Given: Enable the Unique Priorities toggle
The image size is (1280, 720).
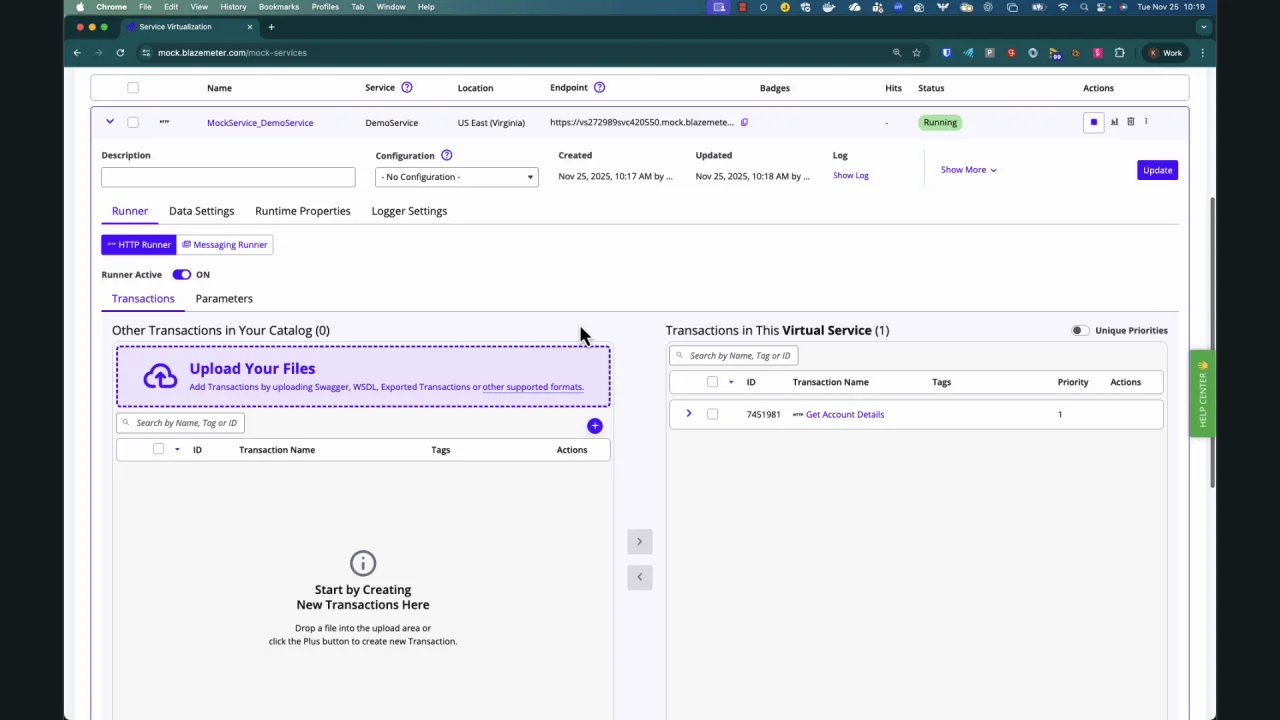Looking at the screenshot, I should point(1079,330).
